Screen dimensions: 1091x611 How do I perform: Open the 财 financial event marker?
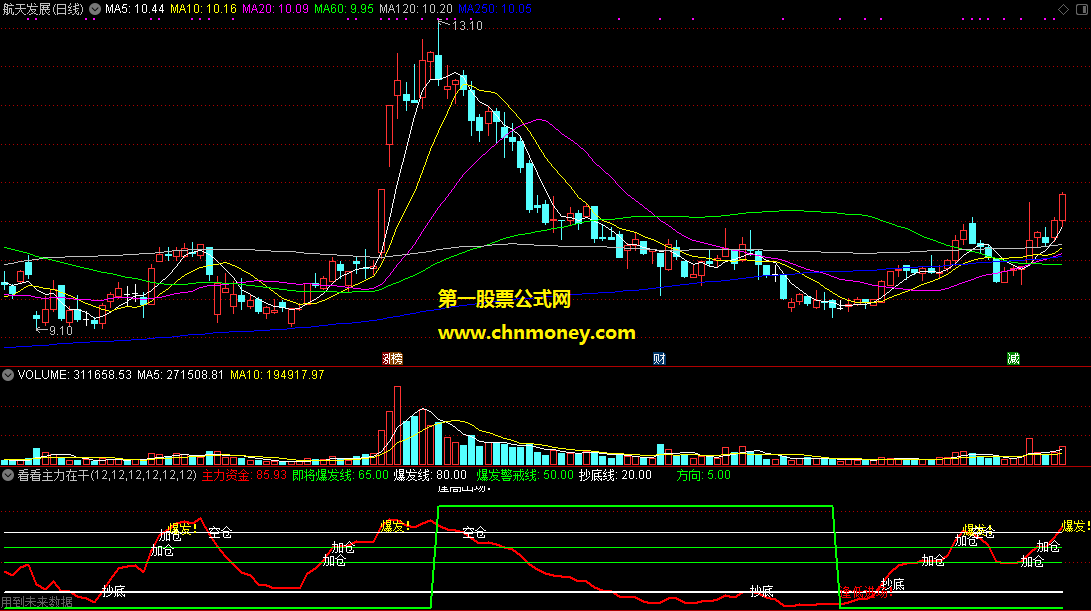pyautogui.click(x=659, y=358)
